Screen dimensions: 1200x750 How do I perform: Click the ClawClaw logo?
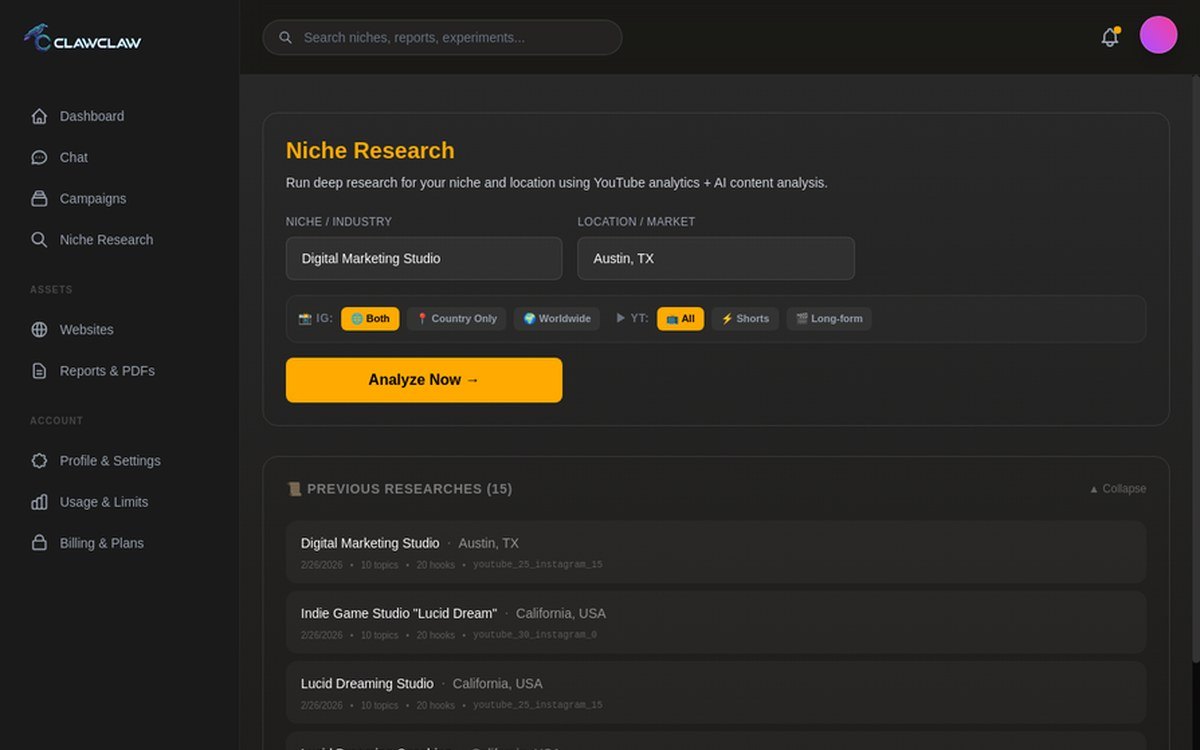click(x=83, y=38)
